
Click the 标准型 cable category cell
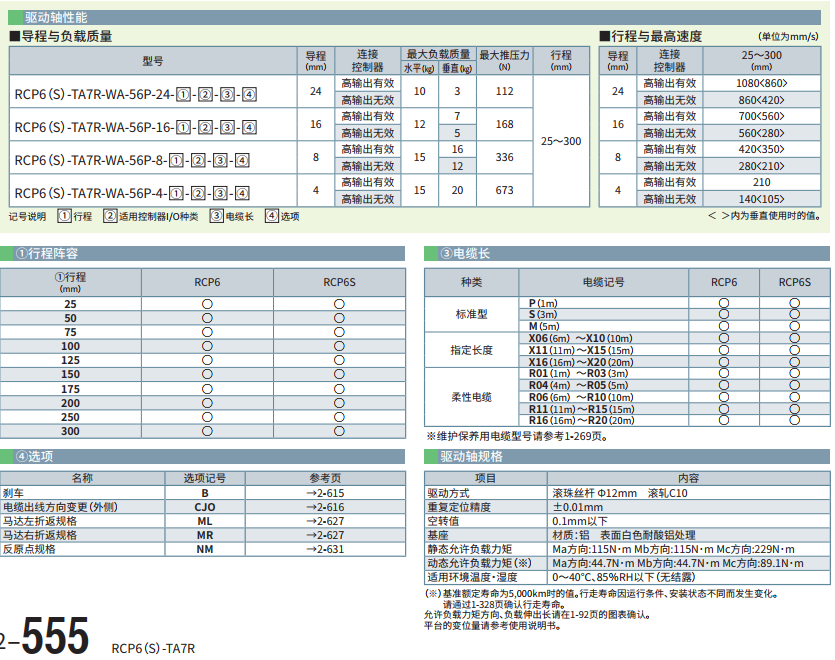point(471,314)
